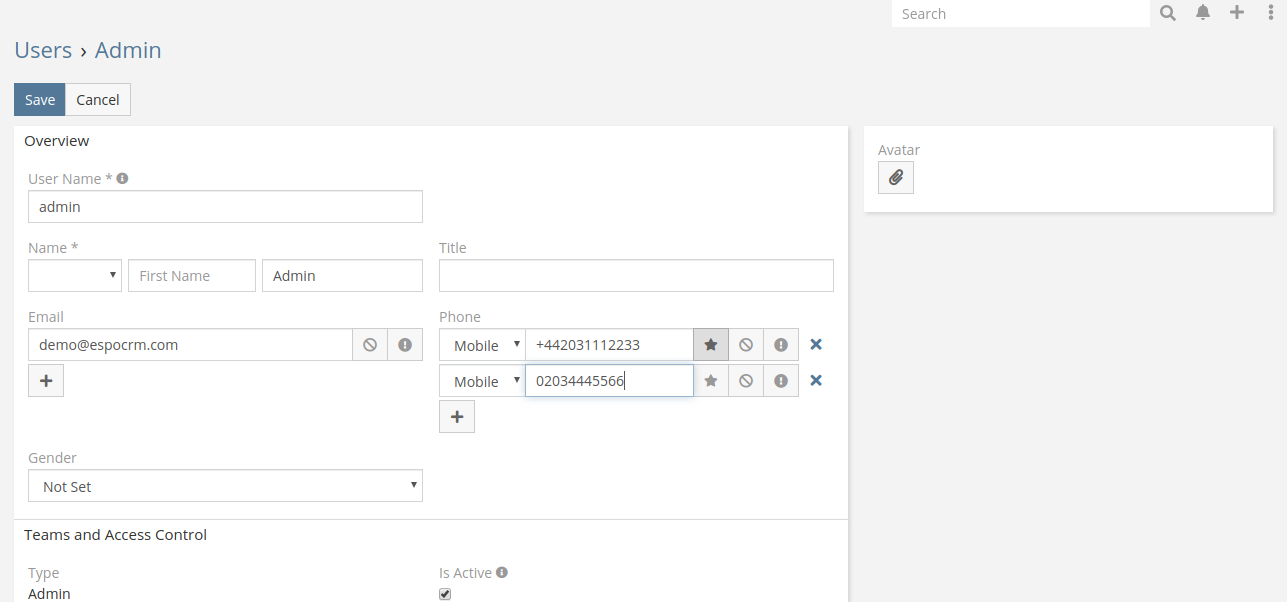The image size is (1287, 602).
Task: Click the search magnifier icon
Action: (x=1168, y=13)
